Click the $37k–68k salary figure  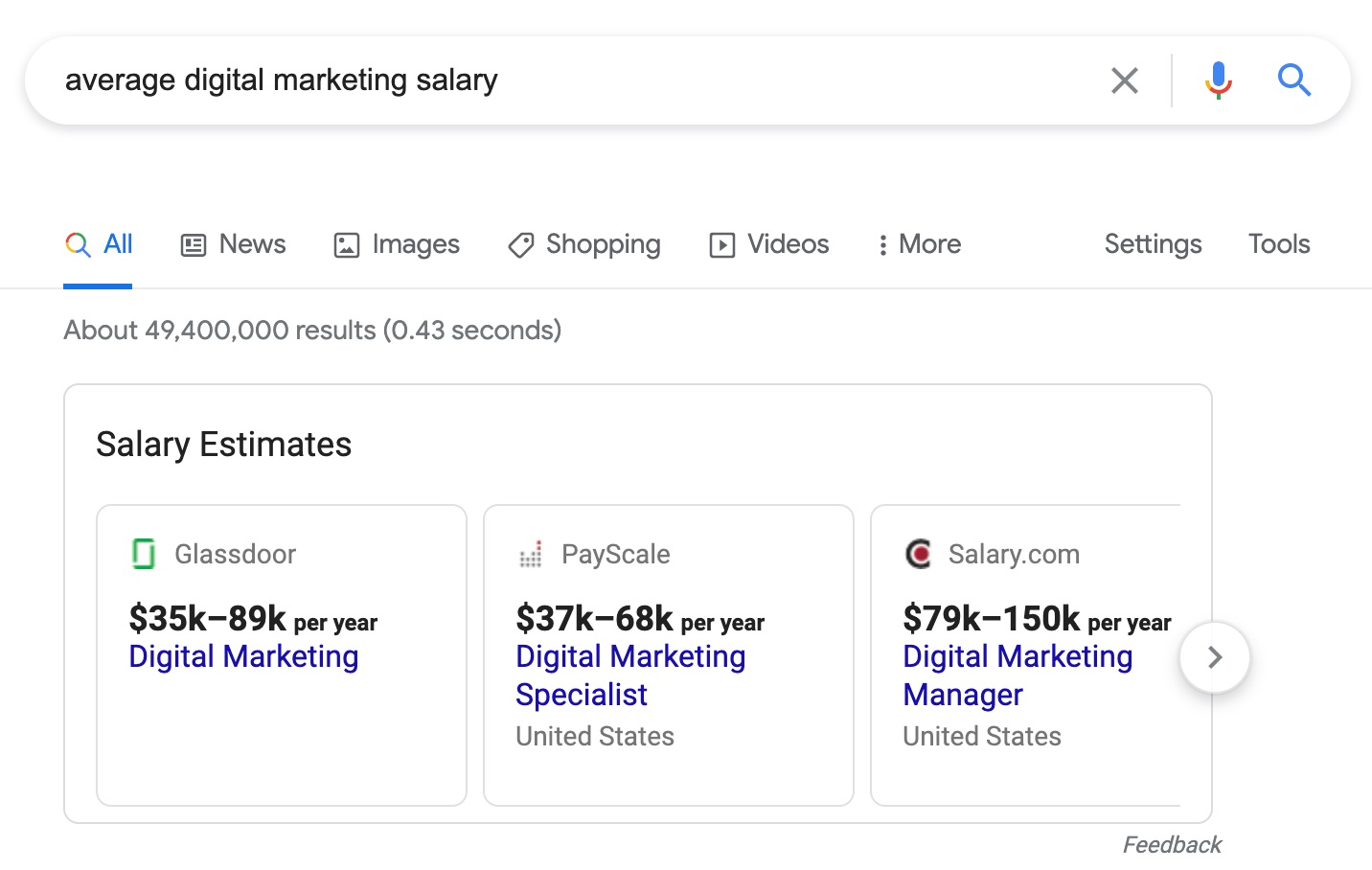(x=594, y=619)
